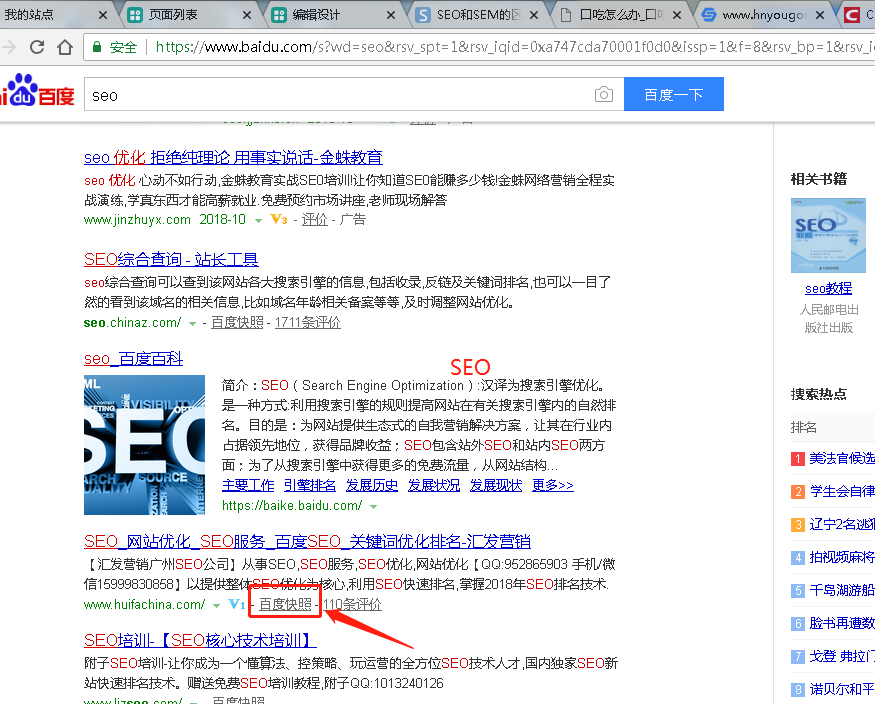Image resolution: width=875 pixels, height=704 pixels.
Task: Open result seo优化 拒绝纯理论 金蛛教育
Action: tap(233, 157)
